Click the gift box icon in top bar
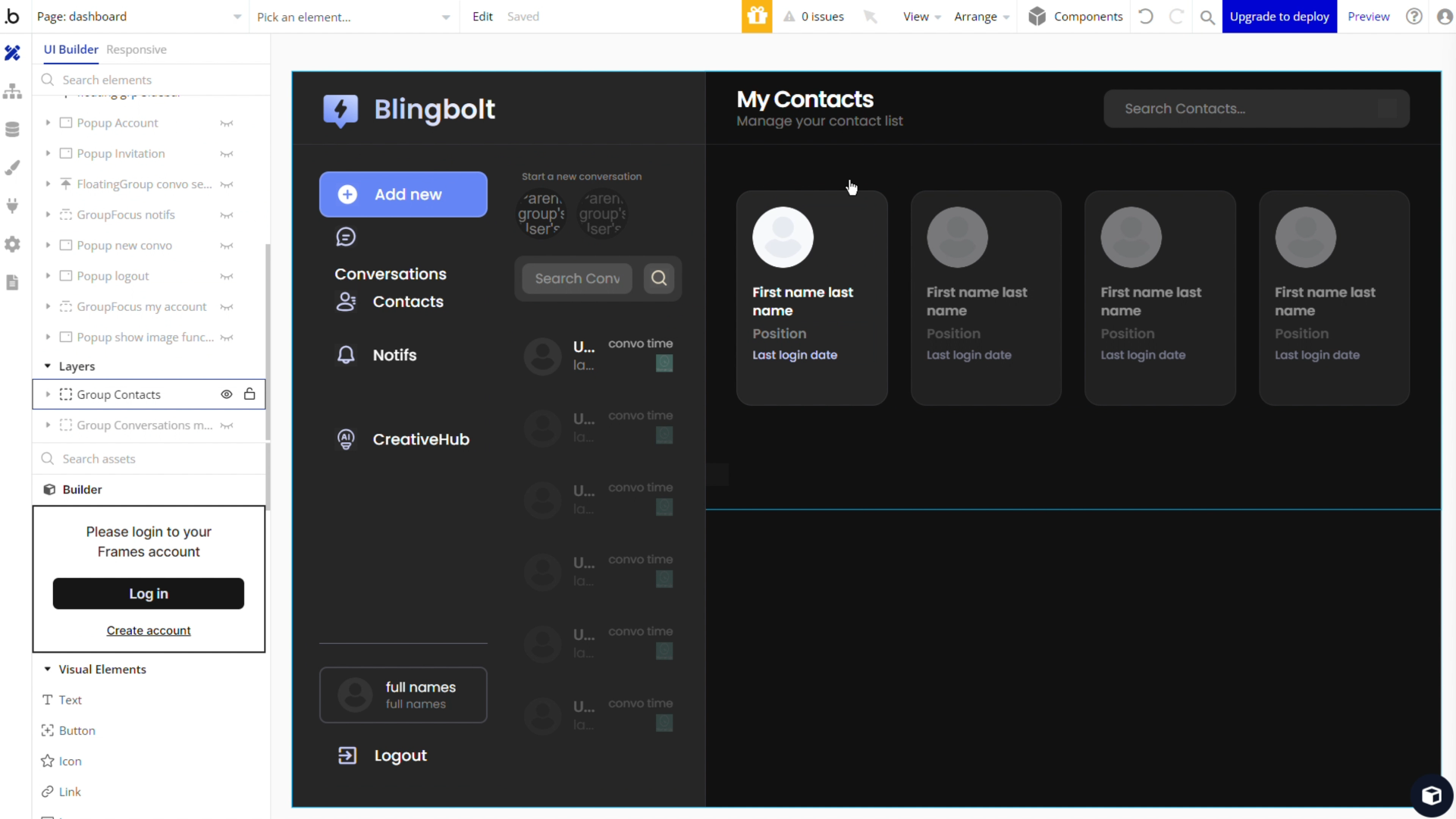The width and height of the screenshot is (1456, 819). [x=756, y=17]
